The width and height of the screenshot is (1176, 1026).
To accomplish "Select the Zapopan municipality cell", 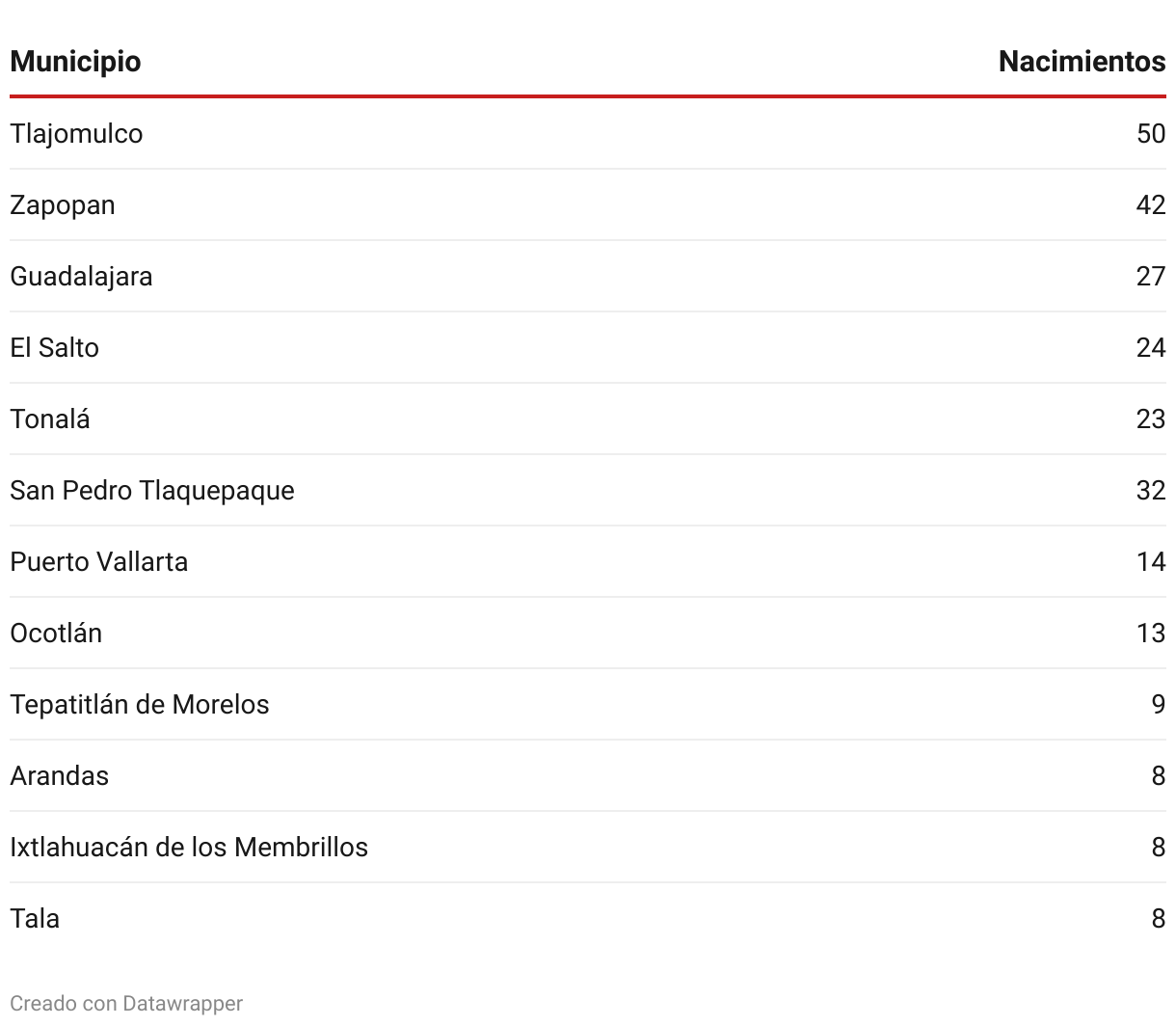I will 63,204.
